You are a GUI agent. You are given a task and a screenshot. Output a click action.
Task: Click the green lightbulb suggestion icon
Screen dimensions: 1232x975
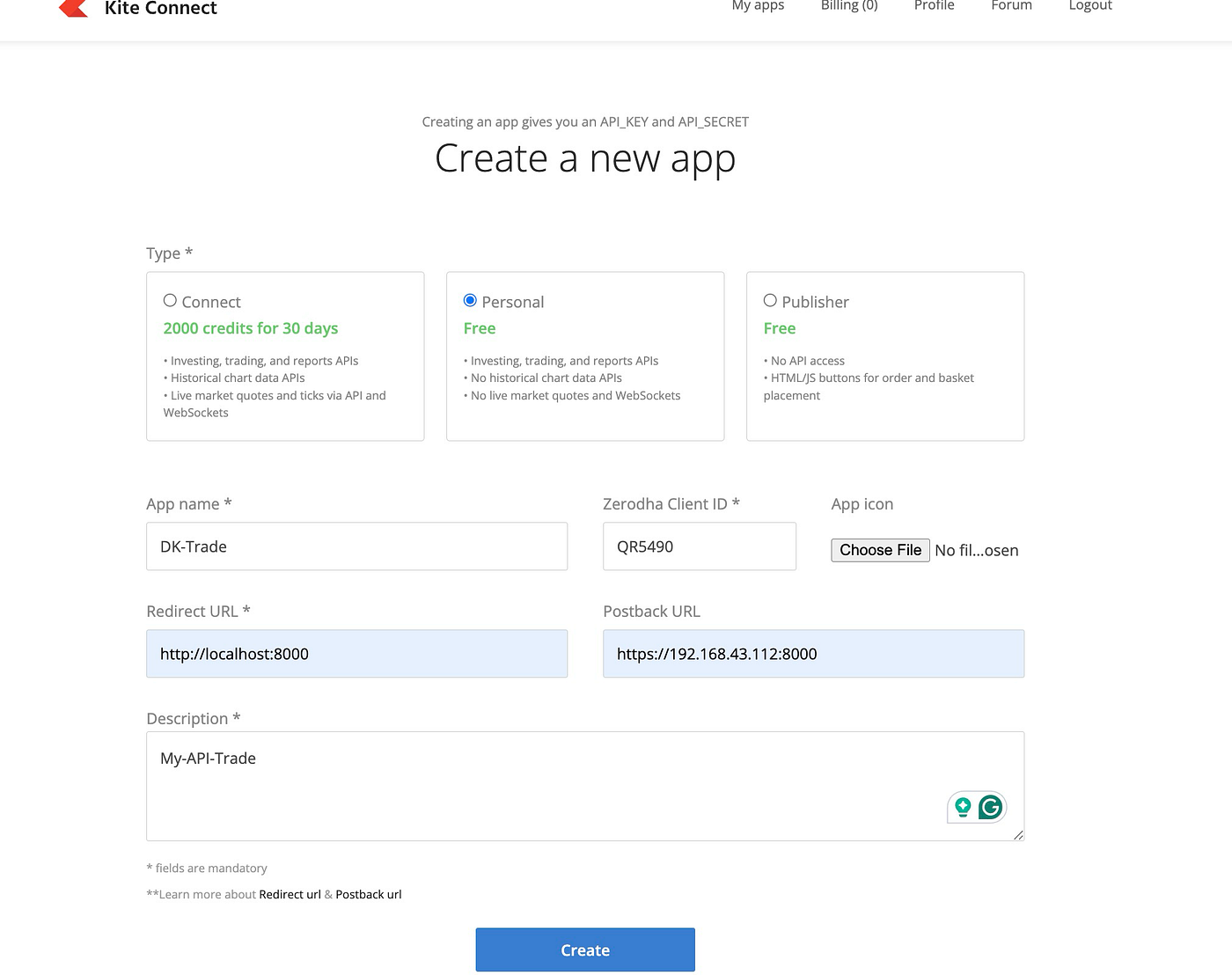coord(963,807)
